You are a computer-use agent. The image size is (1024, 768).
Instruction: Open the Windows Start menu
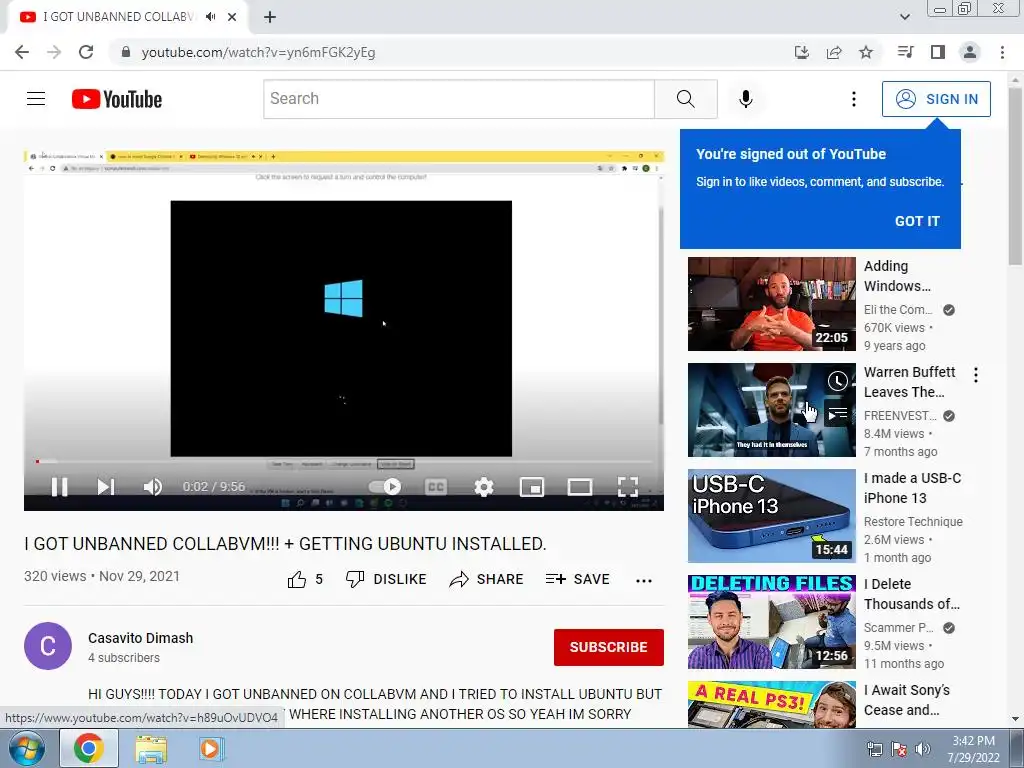point(27,748)
